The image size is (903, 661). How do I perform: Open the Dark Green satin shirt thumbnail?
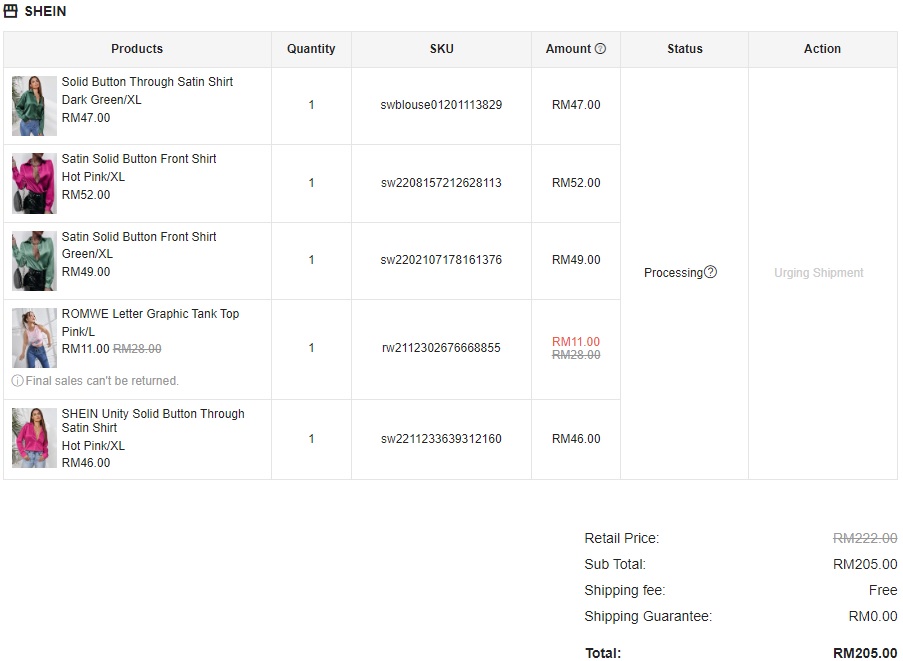[34, 105]
